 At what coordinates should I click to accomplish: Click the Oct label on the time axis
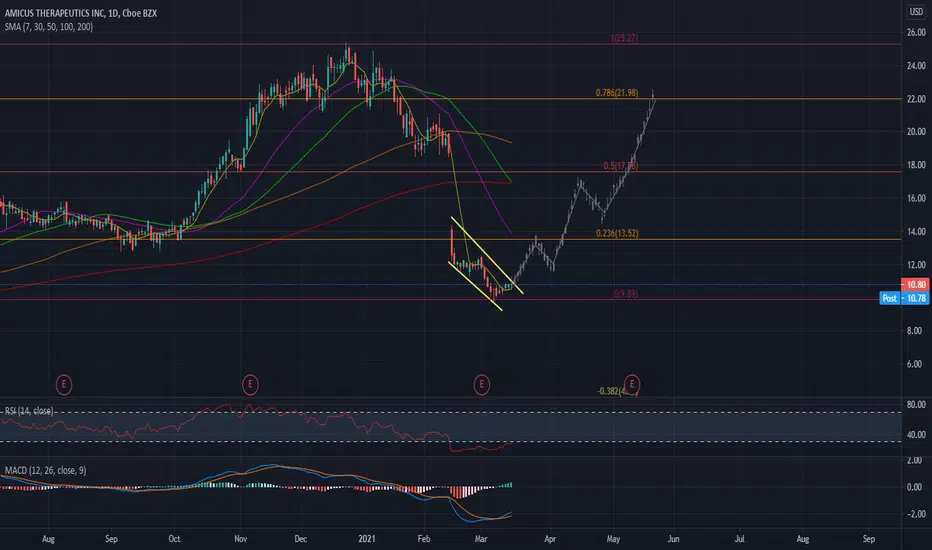point(174,539)
